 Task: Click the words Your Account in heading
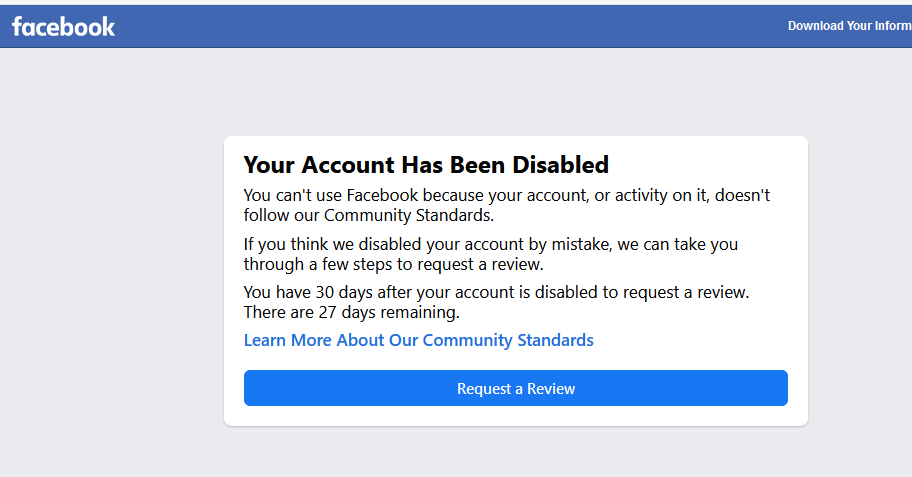pos(319,165)
